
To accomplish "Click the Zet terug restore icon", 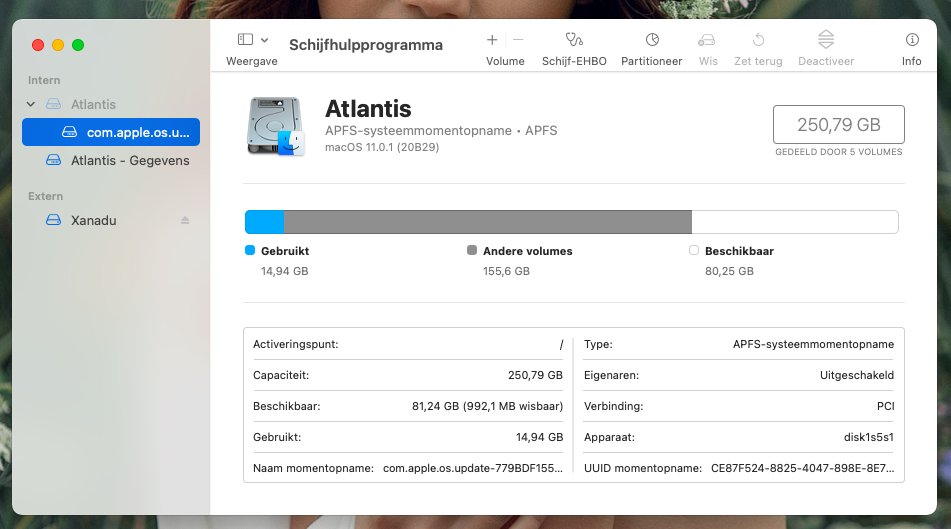I will coord(758,40).
